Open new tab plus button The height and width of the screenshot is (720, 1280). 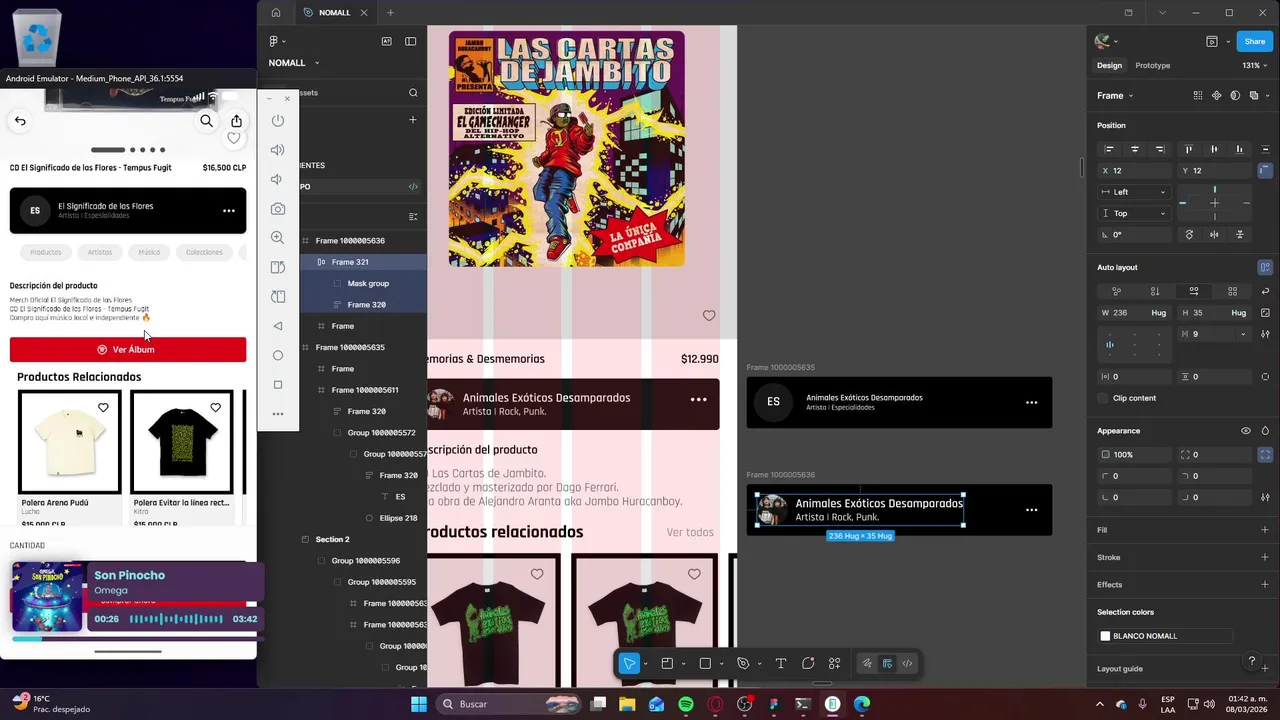point(390,13)
